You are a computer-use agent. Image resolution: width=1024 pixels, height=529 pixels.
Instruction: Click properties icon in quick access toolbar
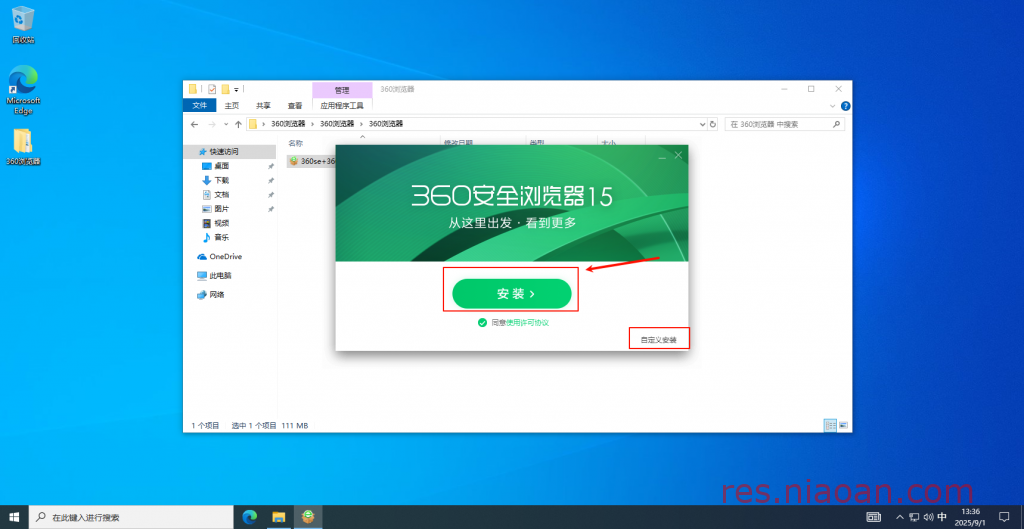212,89
